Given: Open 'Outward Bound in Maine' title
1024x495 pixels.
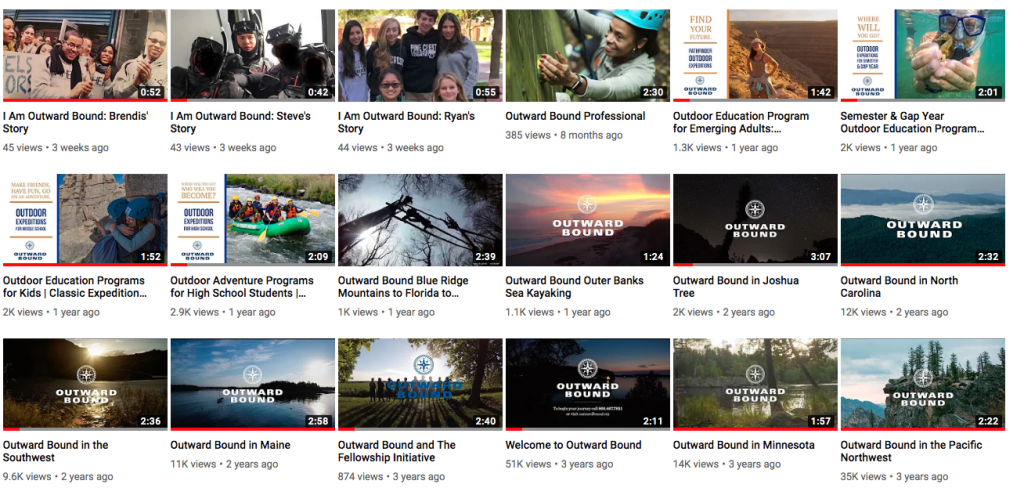Looking at the screenshot, I should click(231, 445).
